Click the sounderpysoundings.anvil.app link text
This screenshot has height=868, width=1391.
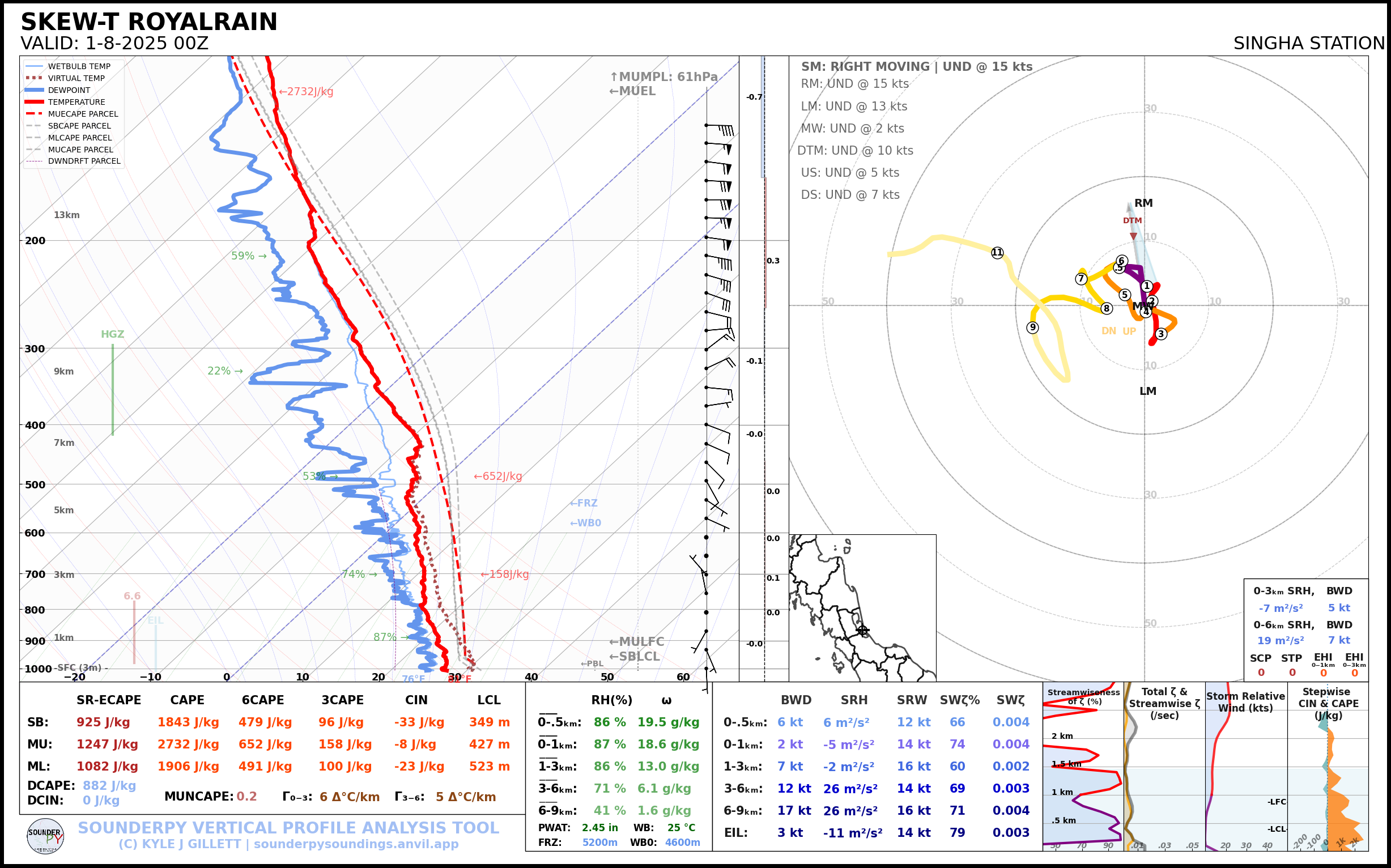click(356, 844)
